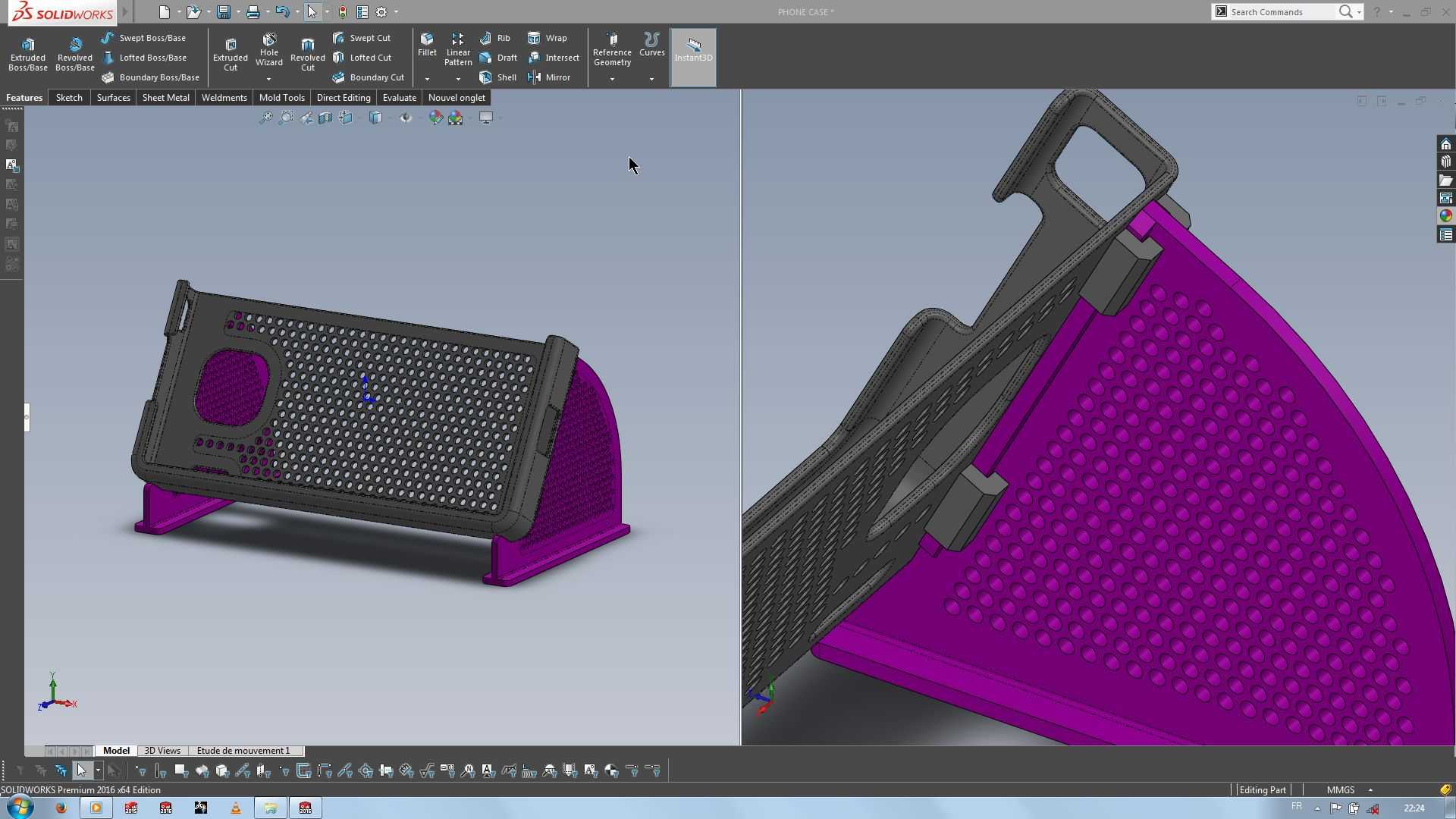1456x819 pixels.
Task: Add a Rib feature
Action: 495,38
